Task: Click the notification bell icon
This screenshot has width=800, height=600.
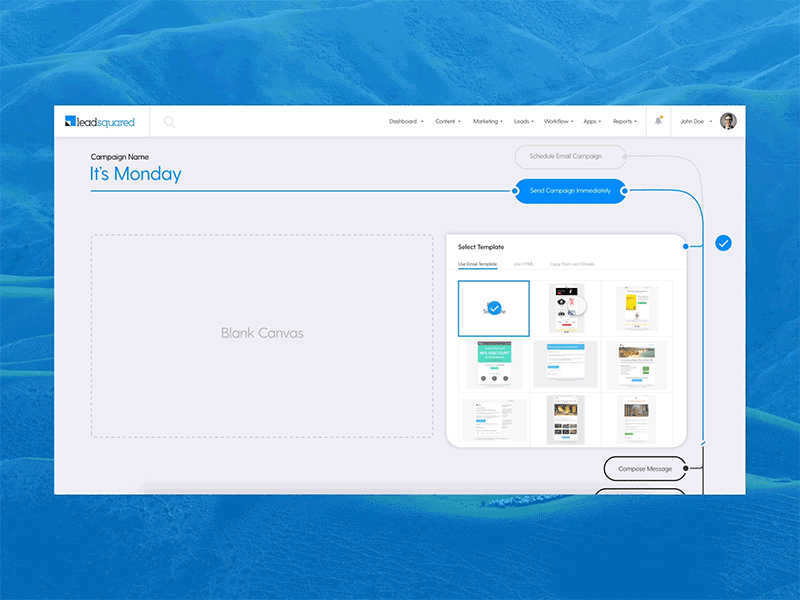Action: pyautogui.click(x=659, y=120)
